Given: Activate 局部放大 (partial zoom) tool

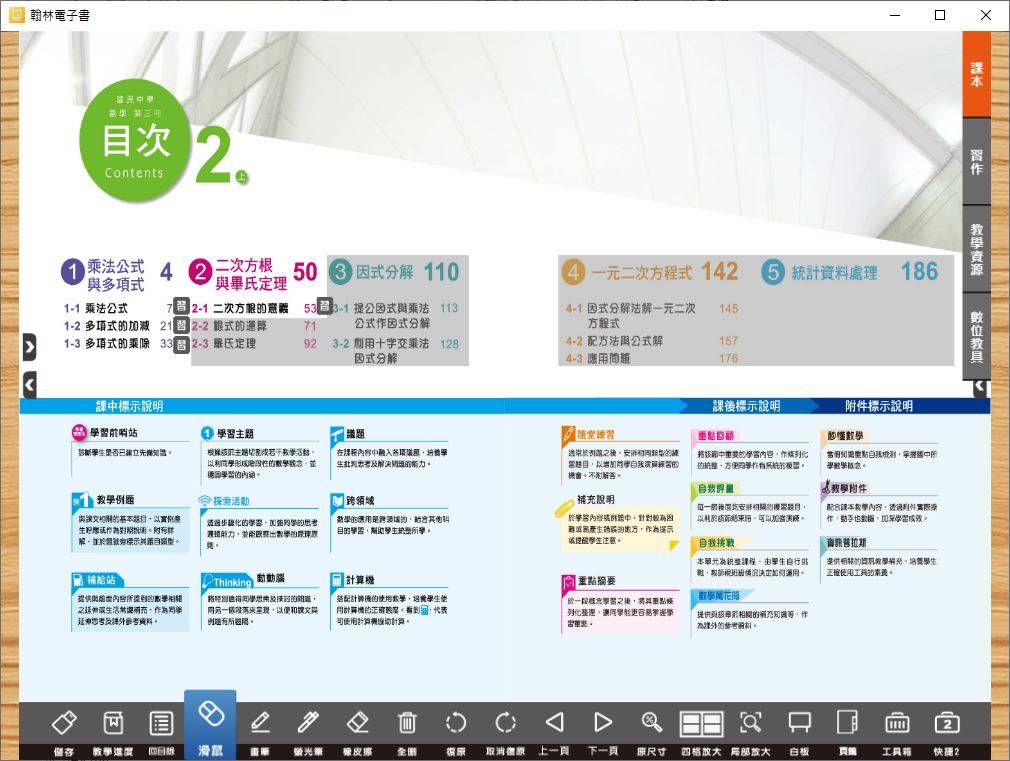Looking at the screenshot, I should pyautogui.click(x=750, y=724).
